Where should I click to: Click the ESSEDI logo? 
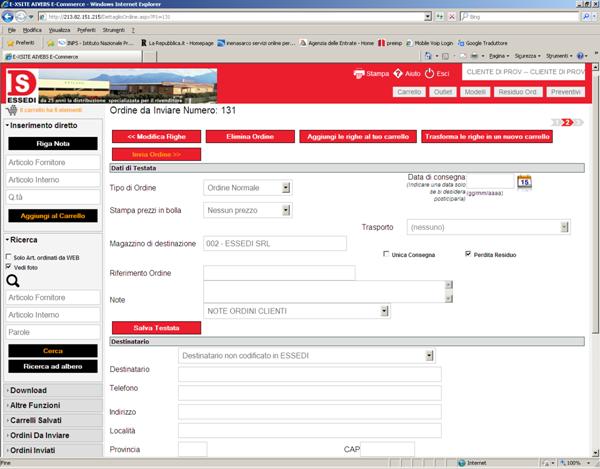pyautogui.click(x=21, y=86)
